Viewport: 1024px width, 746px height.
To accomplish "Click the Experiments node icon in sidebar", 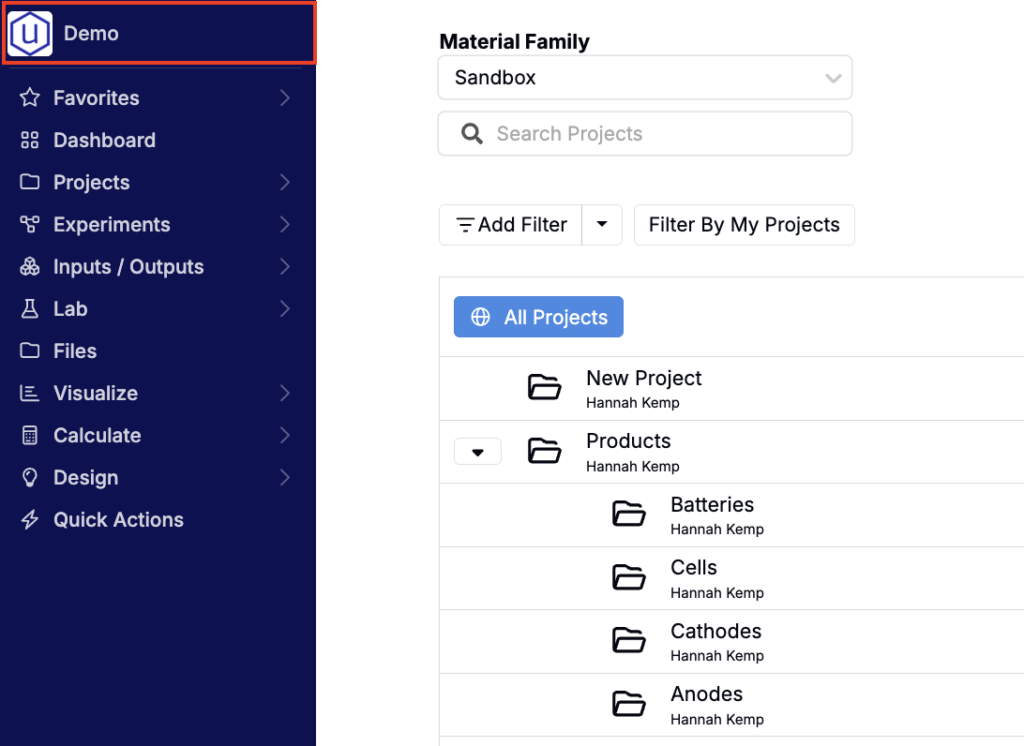I will [30, 225].
